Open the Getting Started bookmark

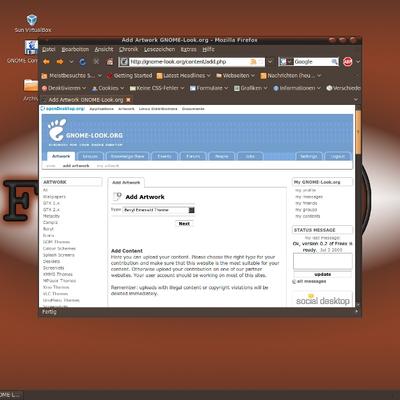pyautogui.click(x=129, y=76)
